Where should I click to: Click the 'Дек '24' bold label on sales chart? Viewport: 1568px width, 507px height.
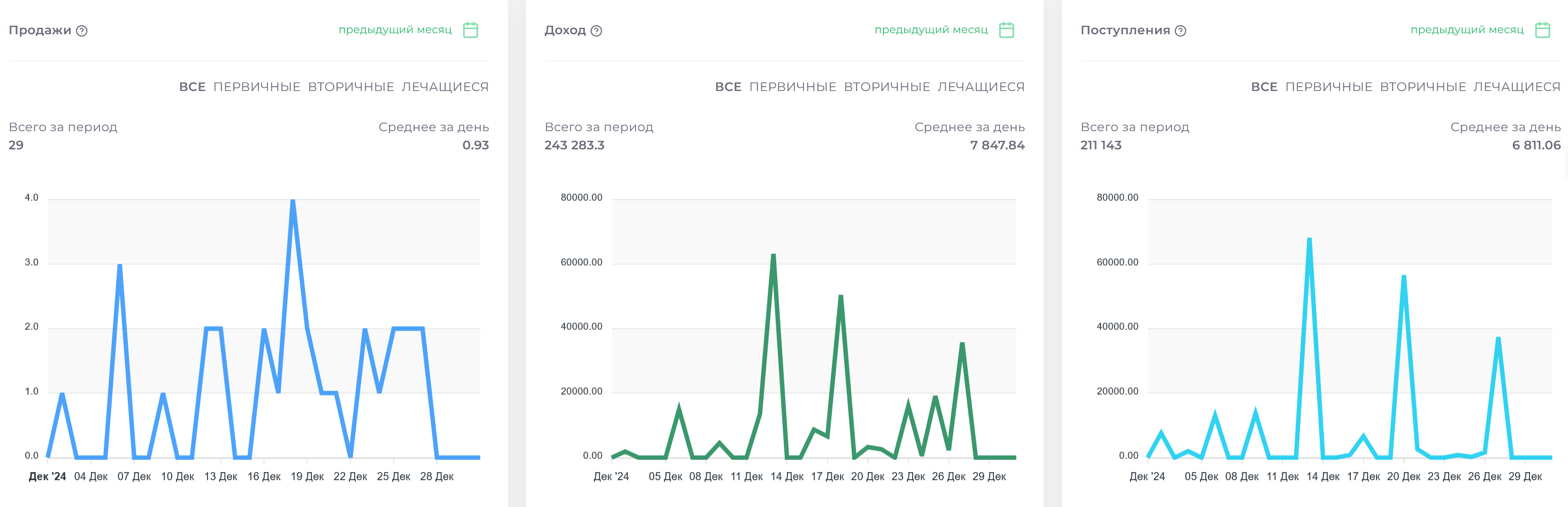point(48,476)
